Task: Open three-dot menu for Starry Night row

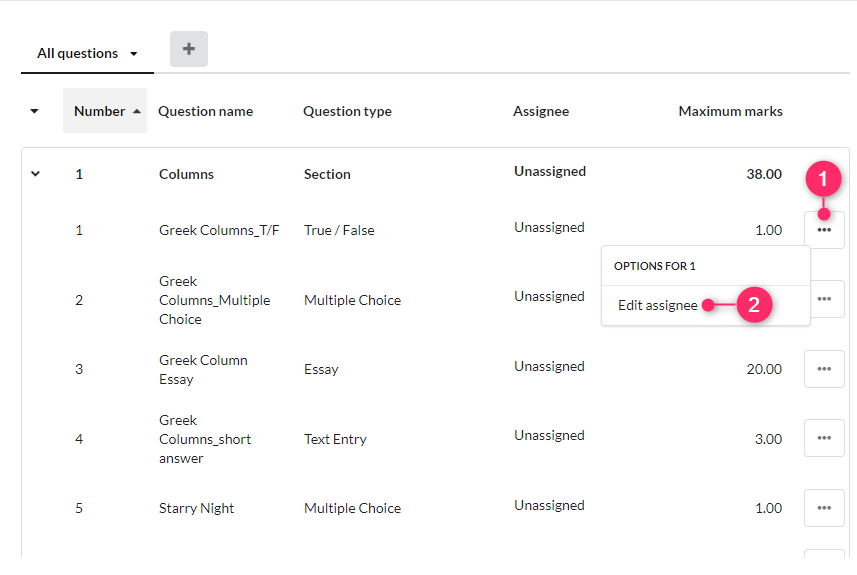Action: tap(824, 508)
